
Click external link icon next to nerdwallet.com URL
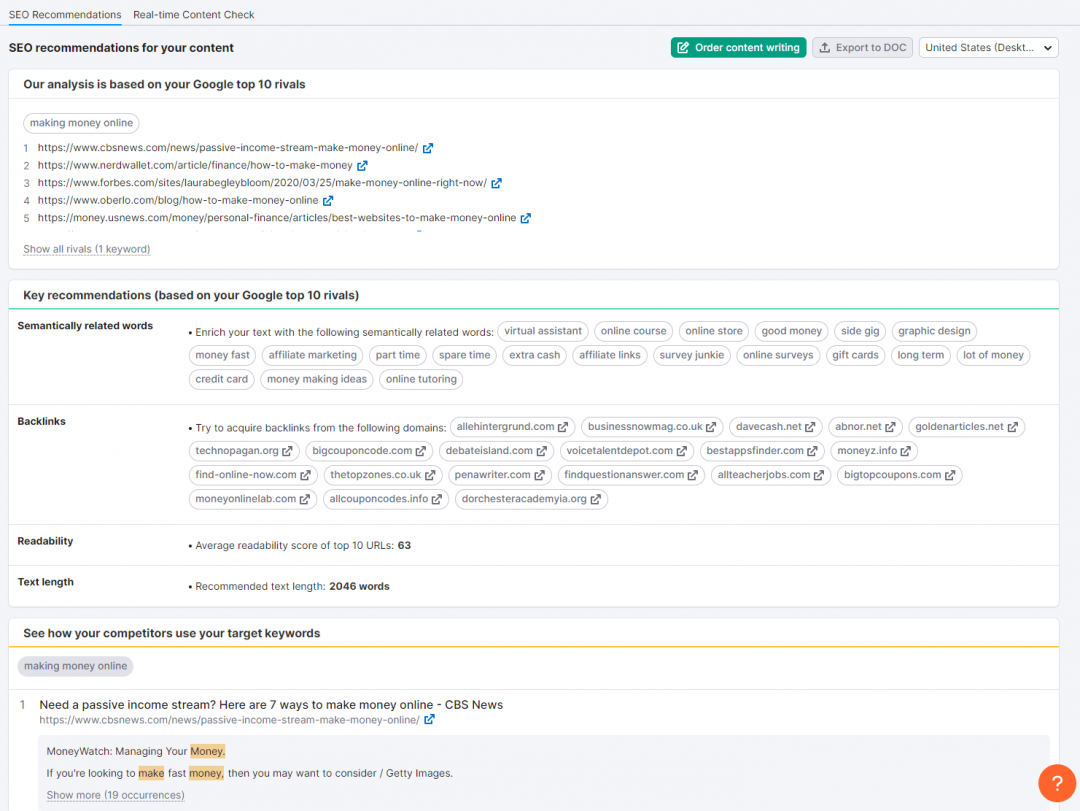(362, 166)
